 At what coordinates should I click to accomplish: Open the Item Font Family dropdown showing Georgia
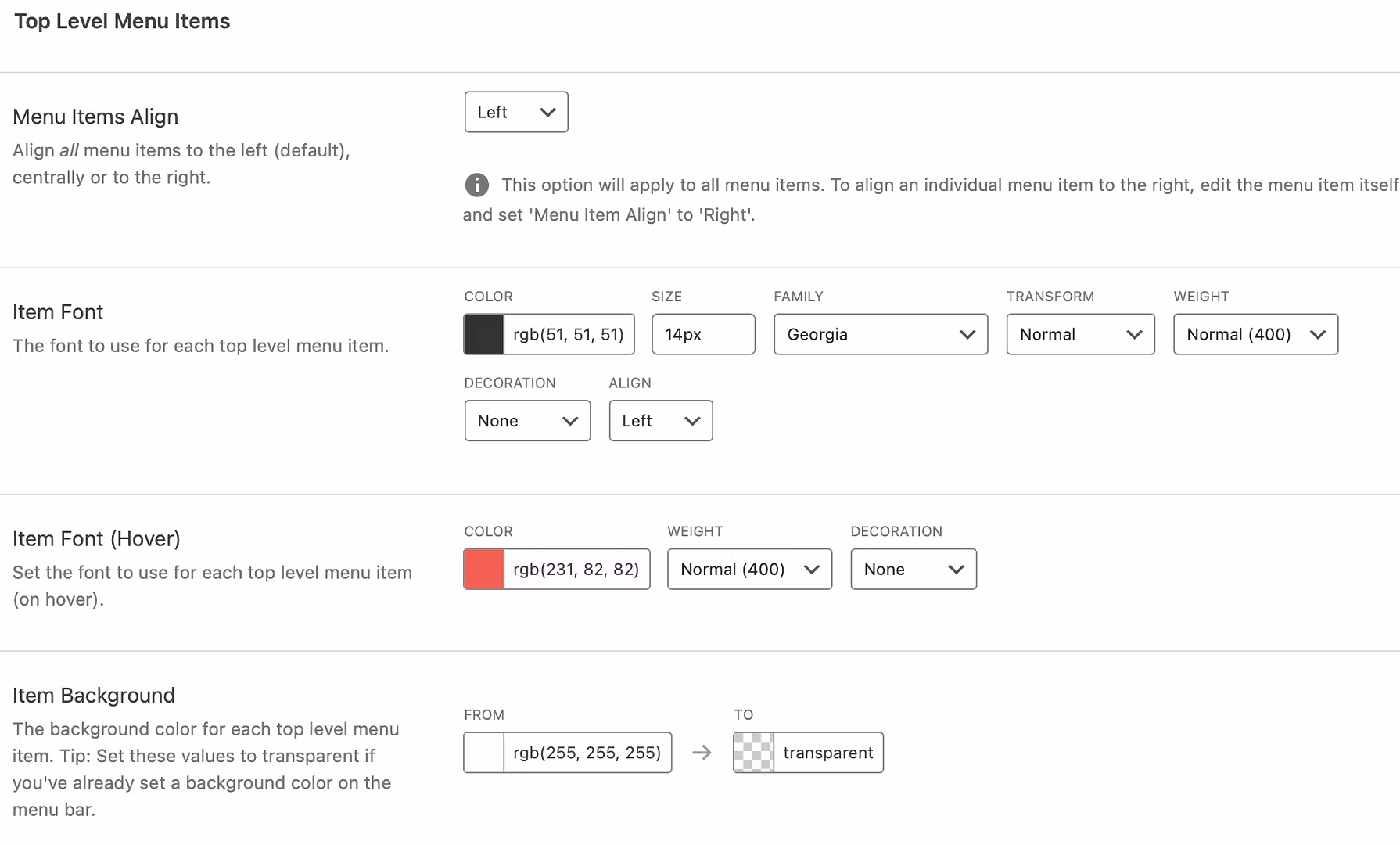(x=880, y=334)
